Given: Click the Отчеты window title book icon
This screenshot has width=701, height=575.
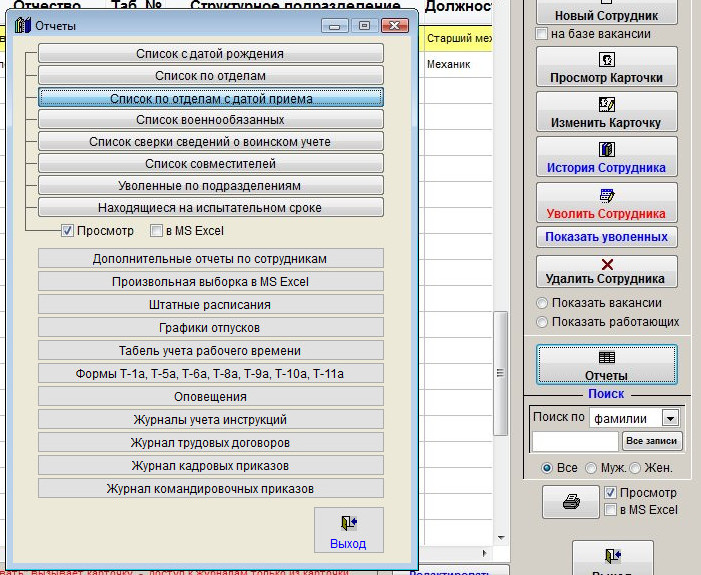Looking at the screenshot, I should tap(22, 25).
